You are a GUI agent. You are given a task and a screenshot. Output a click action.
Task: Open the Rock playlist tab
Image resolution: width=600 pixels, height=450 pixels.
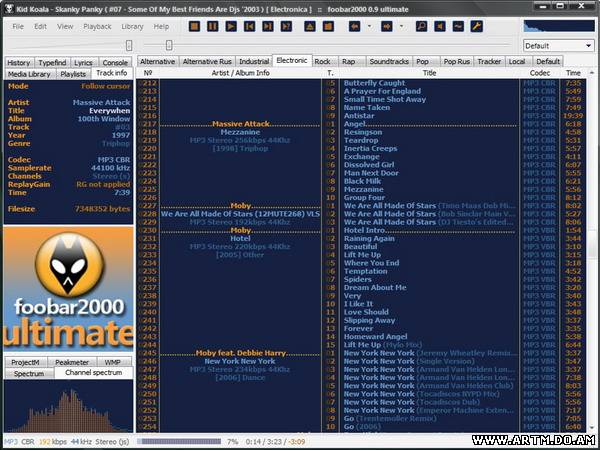[323, 62]
